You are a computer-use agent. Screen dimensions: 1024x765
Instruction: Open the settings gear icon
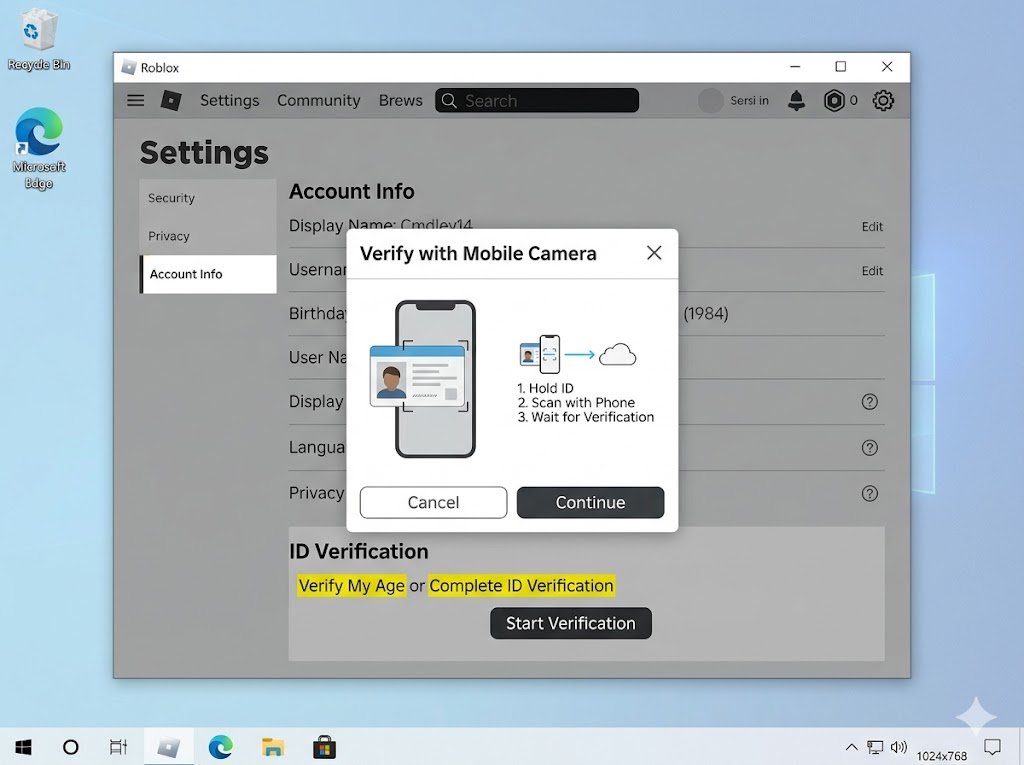pyautogui.click(x=883, y=101)
